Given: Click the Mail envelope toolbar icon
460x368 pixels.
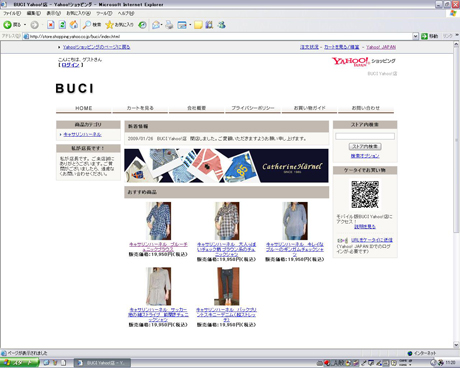Looking at the screenshot, I should (156, 25).
